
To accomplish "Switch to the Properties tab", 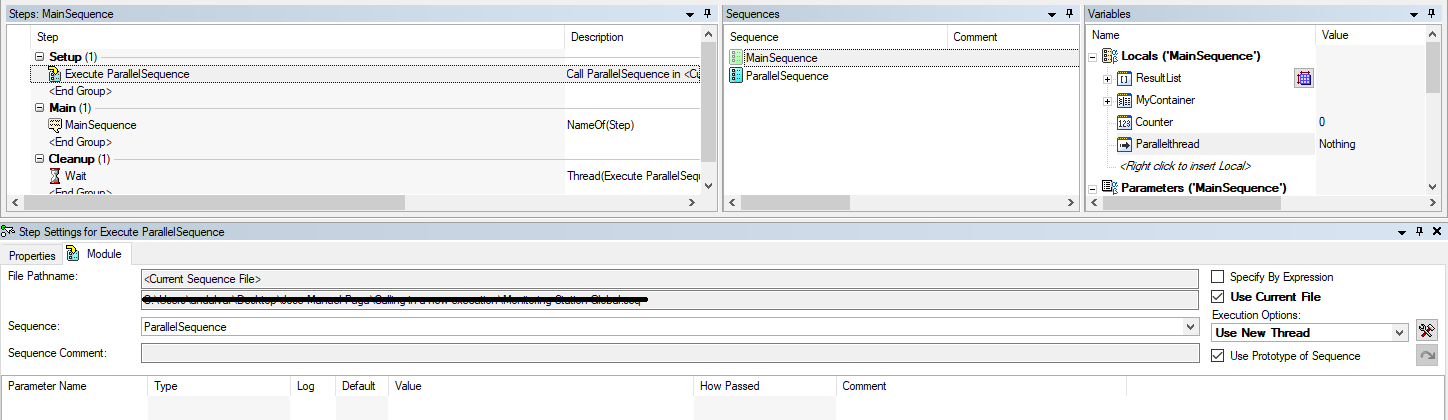I will click(32, 255).
